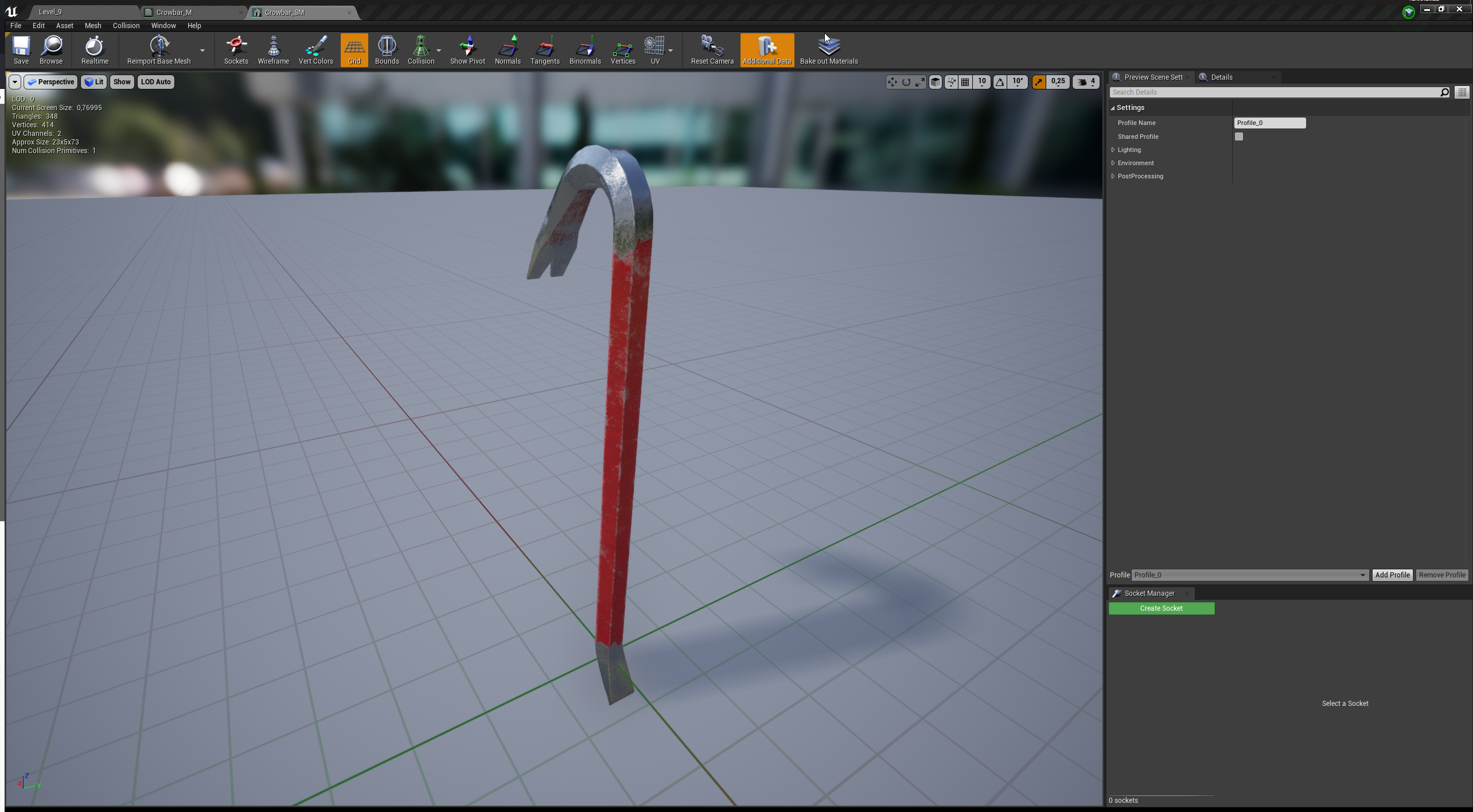This screenshot has height=812, width=1473.
Task: Disable Additional Data toggle
Action: pos(767,50)
